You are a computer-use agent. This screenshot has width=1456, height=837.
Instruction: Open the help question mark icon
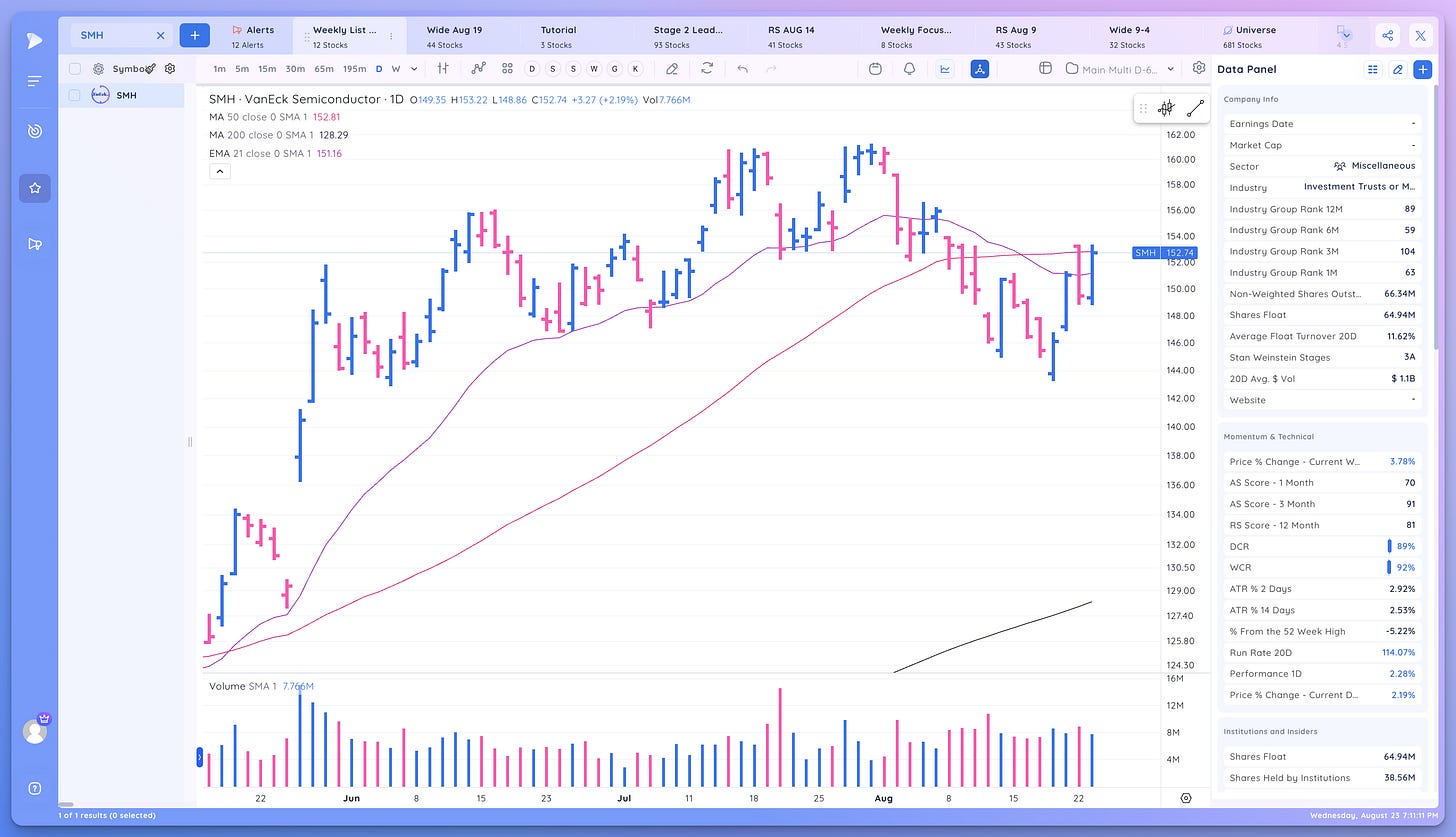(x=35, y=788)
